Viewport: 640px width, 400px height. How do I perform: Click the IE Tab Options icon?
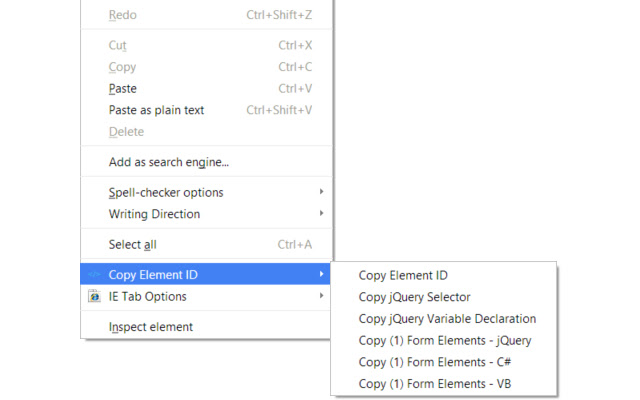[94, 296]
